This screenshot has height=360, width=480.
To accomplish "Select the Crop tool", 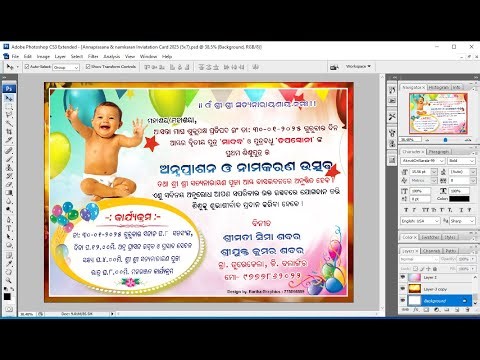I will point(9,132).
